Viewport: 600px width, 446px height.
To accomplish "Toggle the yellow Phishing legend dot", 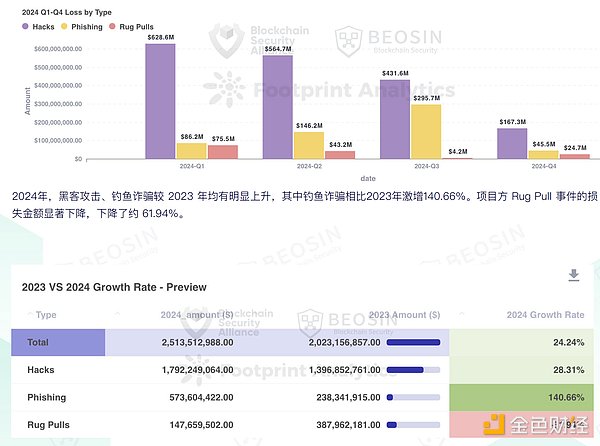I will pyautogui.click(x=64, y=27).
